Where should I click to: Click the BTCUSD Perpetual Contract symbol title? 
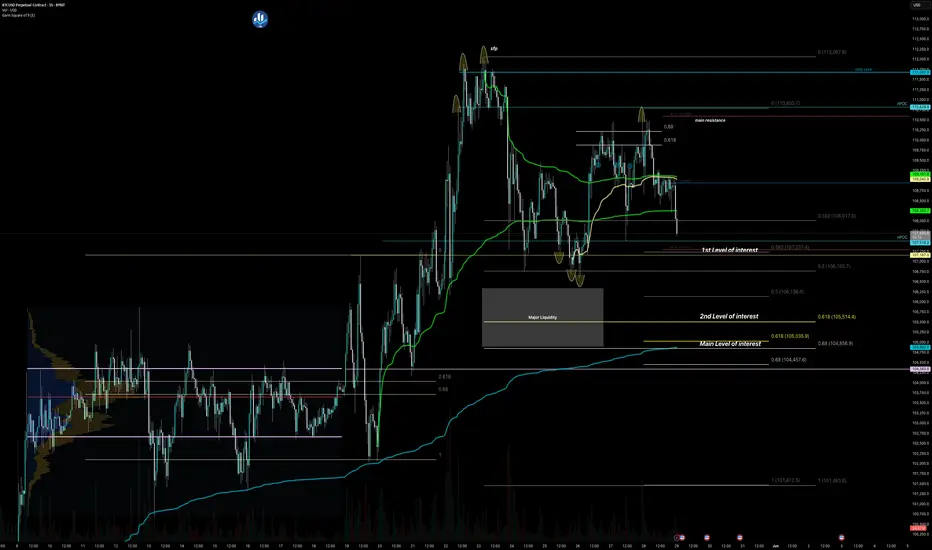33,5
